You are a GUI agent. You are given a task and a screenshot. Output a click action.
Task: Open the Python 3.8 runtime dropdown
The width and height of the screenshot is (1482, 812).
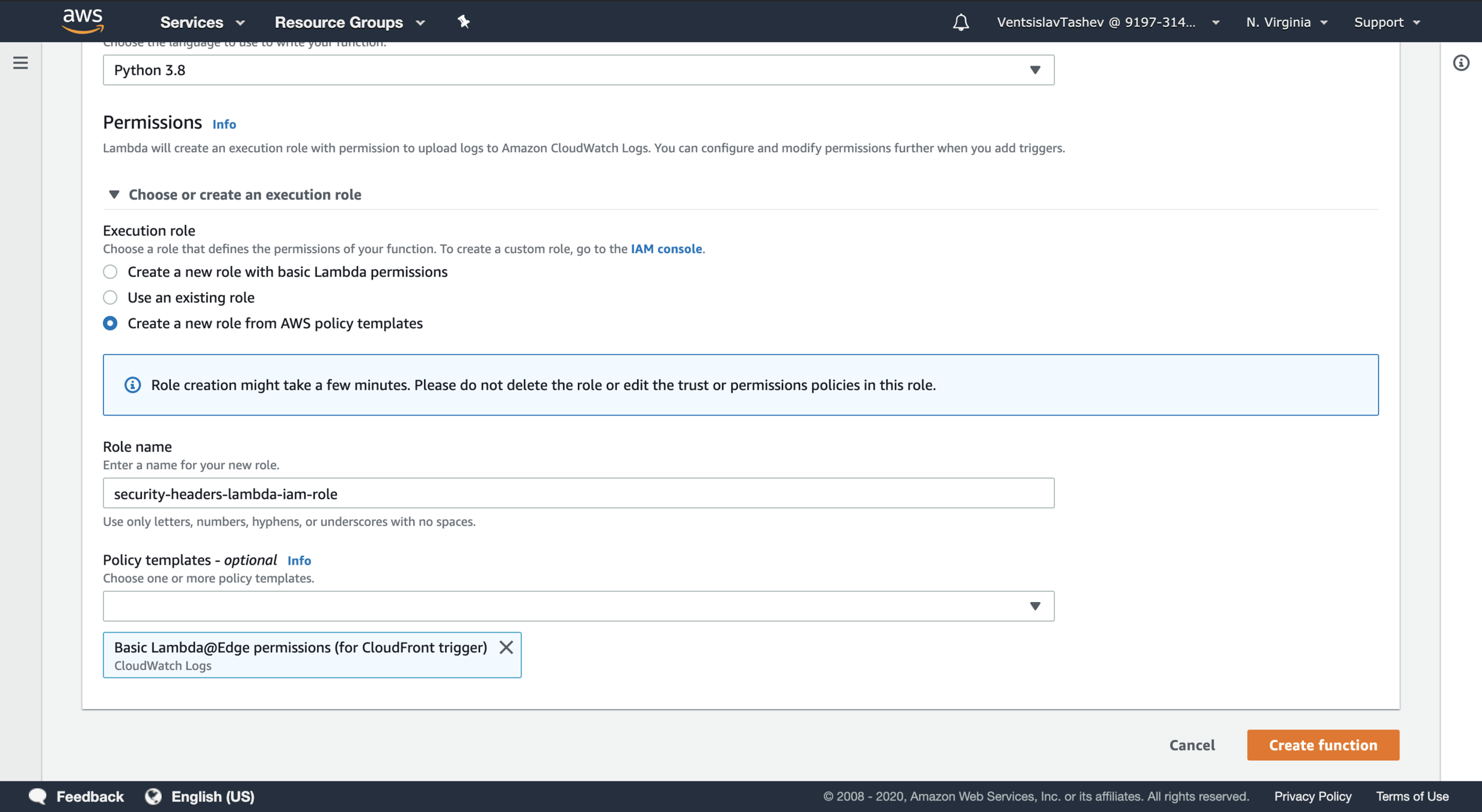pyautogui.click(x=577, y=70)
